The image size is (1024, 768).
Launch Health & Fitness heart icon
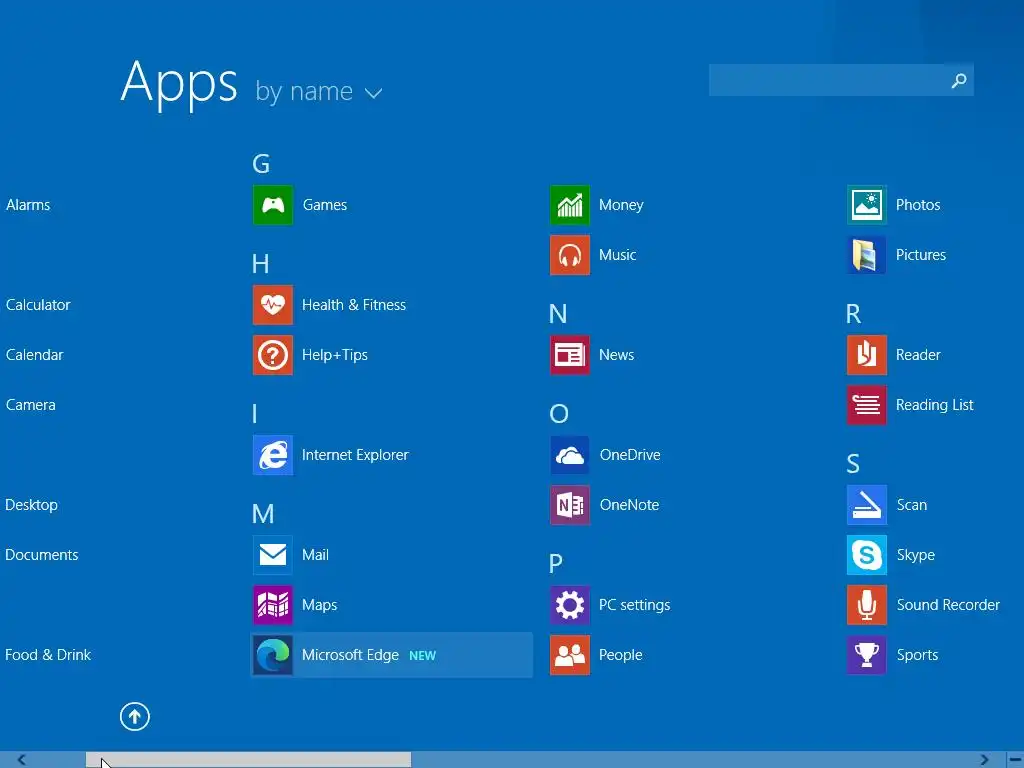[x=272, y=305]
